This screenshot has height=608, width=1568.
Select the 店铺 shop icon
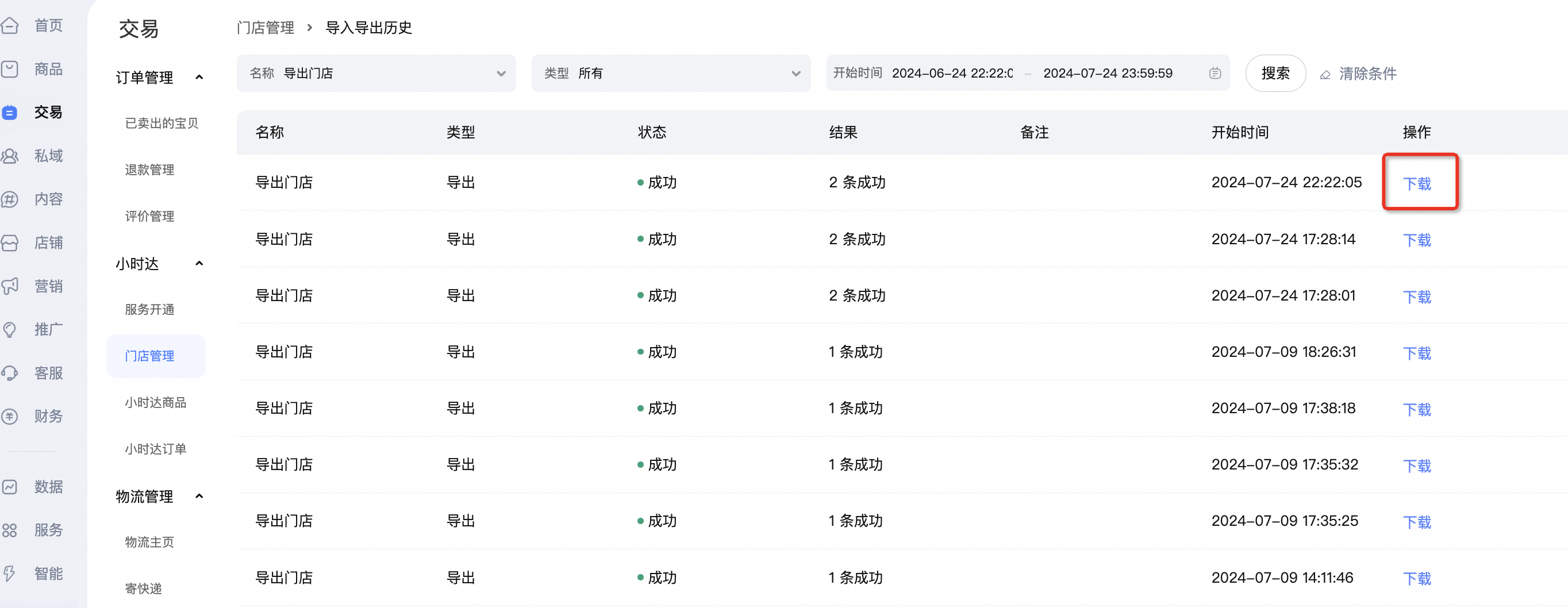[9, 244]
